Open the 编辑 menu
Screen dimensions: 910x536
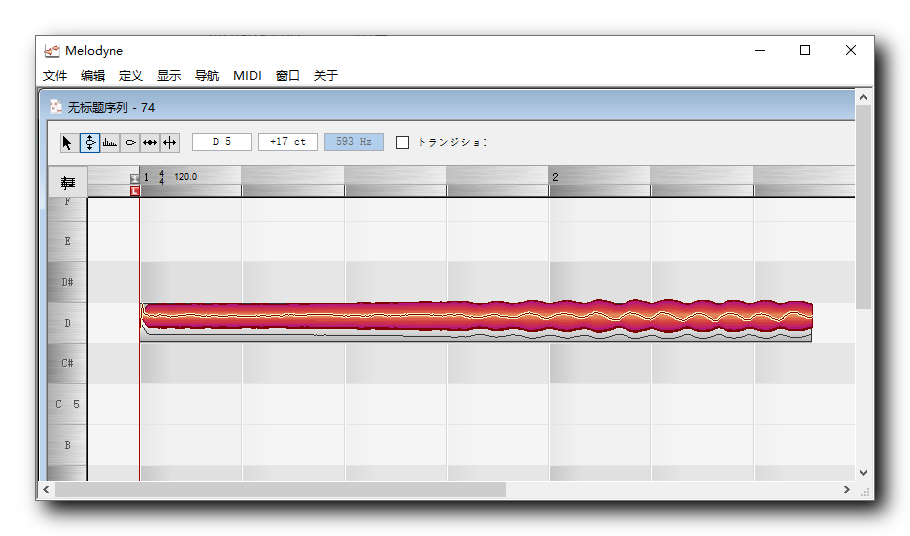pos(93,75)
